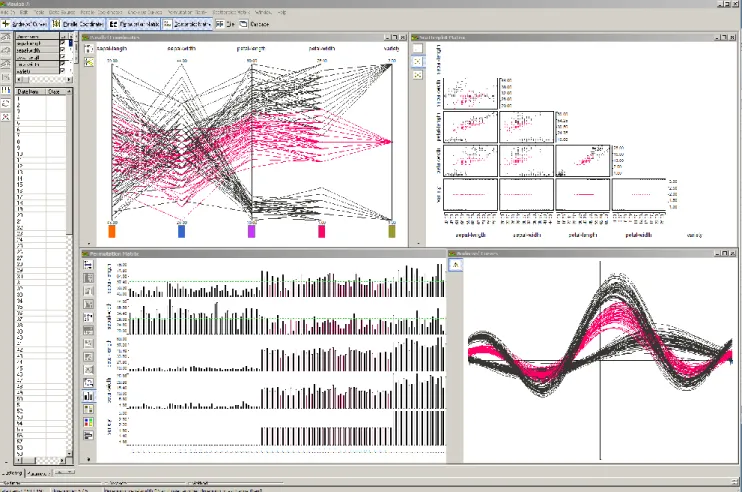Open the Permutation Matrix toolbar view
Viewport: 742px width, 492px height.
pos(134,24)
